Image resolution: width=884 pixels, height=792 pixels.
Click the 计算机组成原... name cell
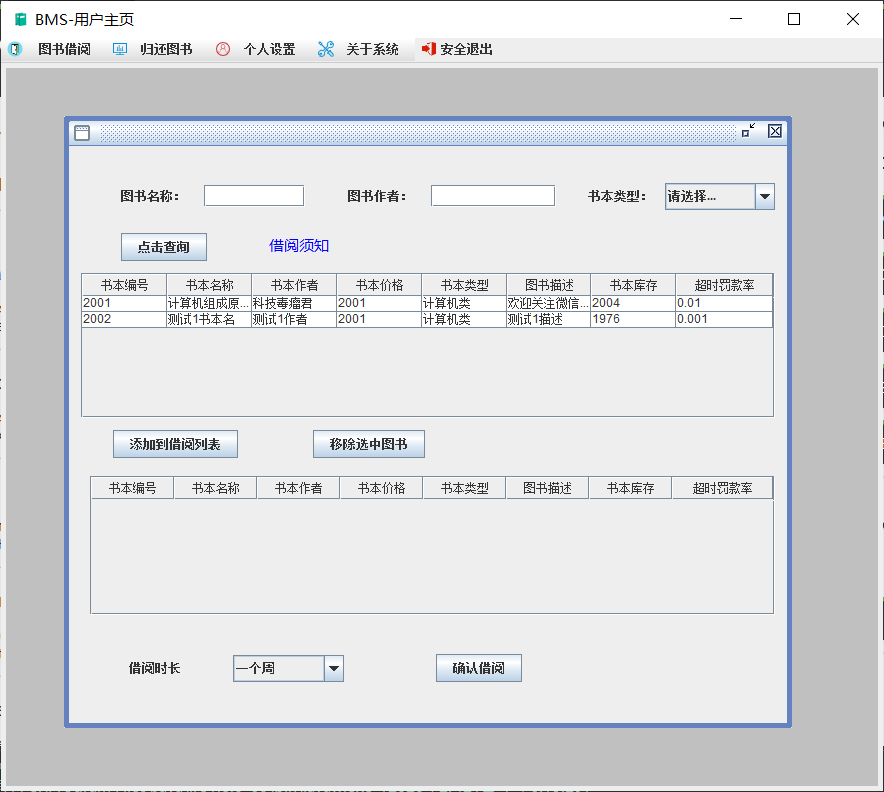(209, 303)
